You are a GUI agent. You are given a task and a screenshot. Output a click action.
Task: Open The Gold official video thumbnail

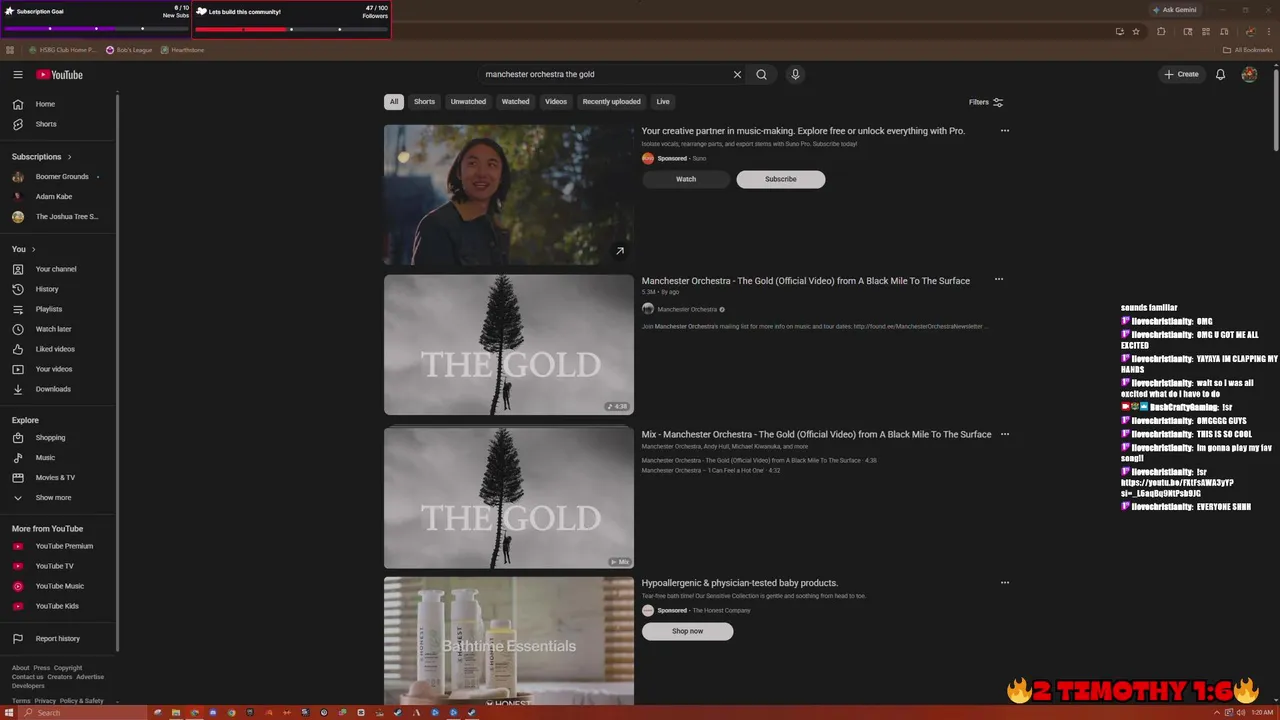(x=509, y=345)
